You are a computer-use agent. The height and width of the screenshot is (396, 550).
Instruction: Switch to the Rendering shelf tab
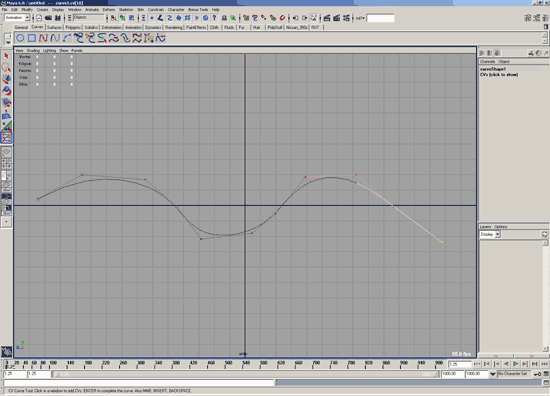(x=174, y=27)
